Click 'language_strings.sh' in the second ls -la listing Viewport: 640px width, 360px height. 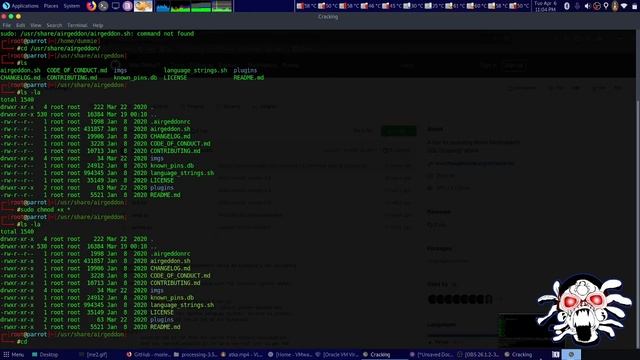[182, 305]
